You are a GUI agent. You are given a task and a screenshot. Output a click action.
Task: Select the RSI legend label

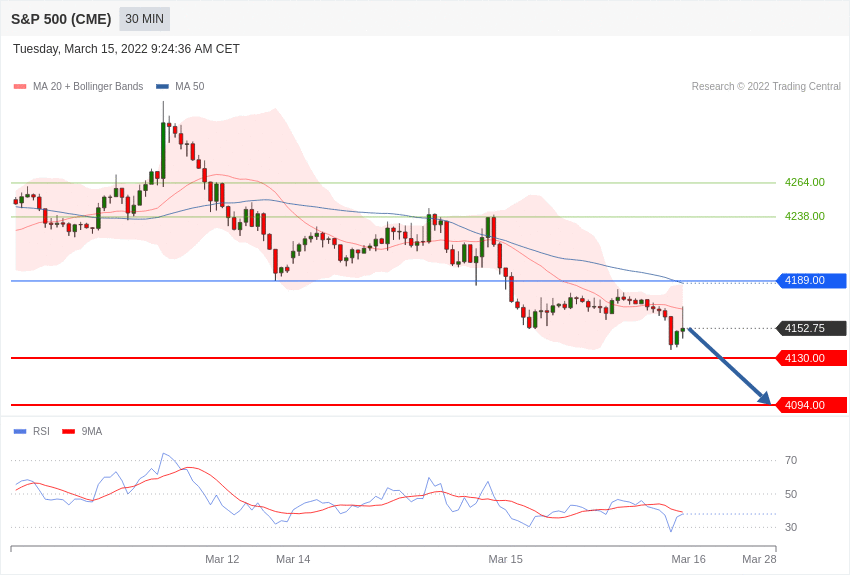tap(41, 432)
